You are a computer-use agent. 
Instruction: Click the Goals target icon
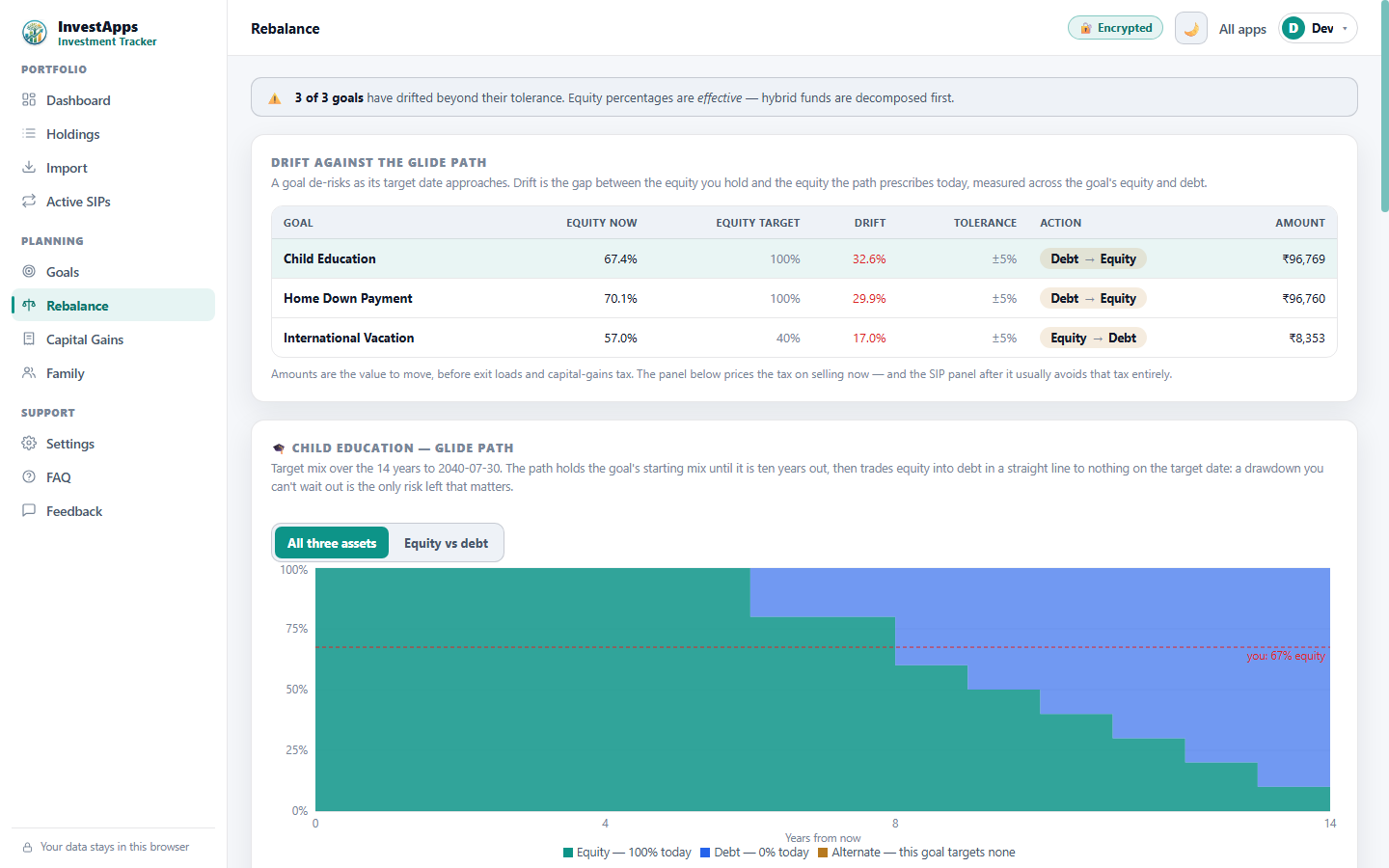pos(29,271)
